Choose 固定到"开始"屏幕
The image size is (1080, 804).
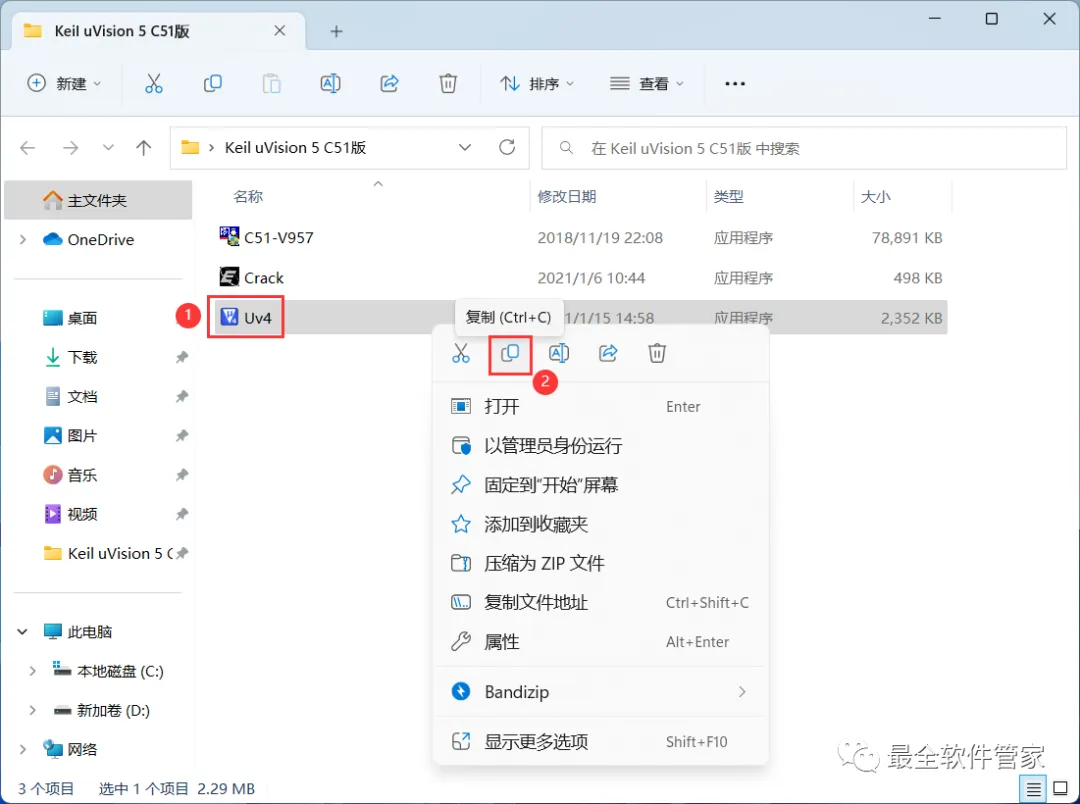point(601,485)
